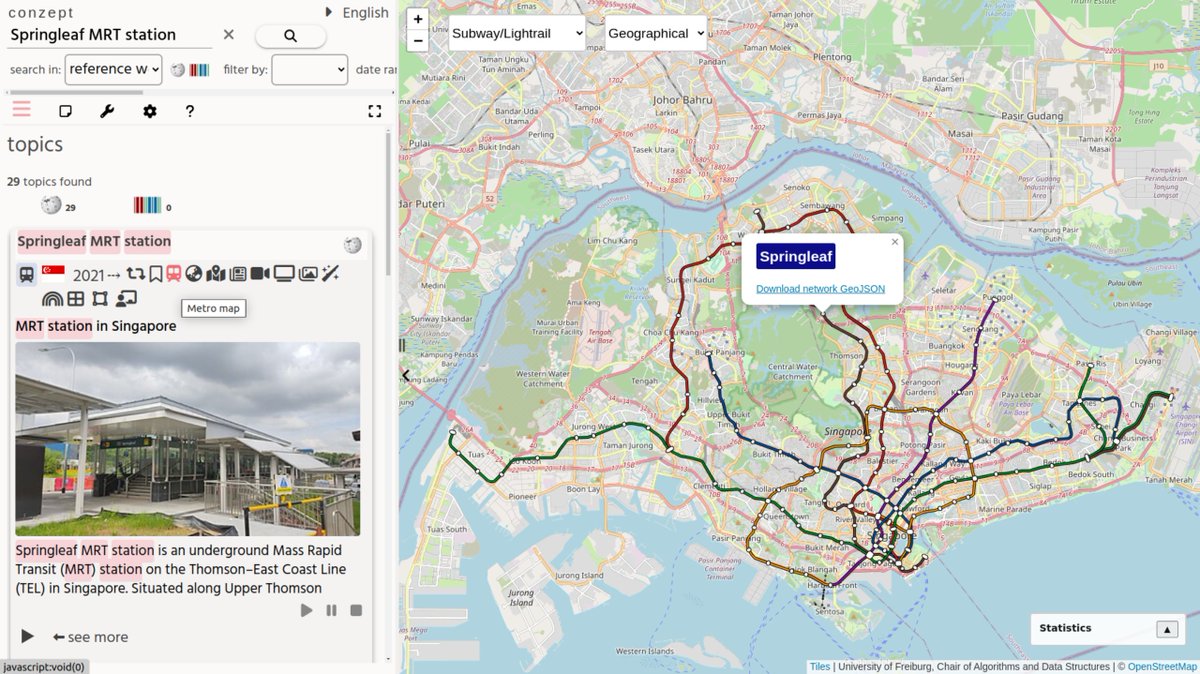Open the question mark help icon

[x=190, y=111]
